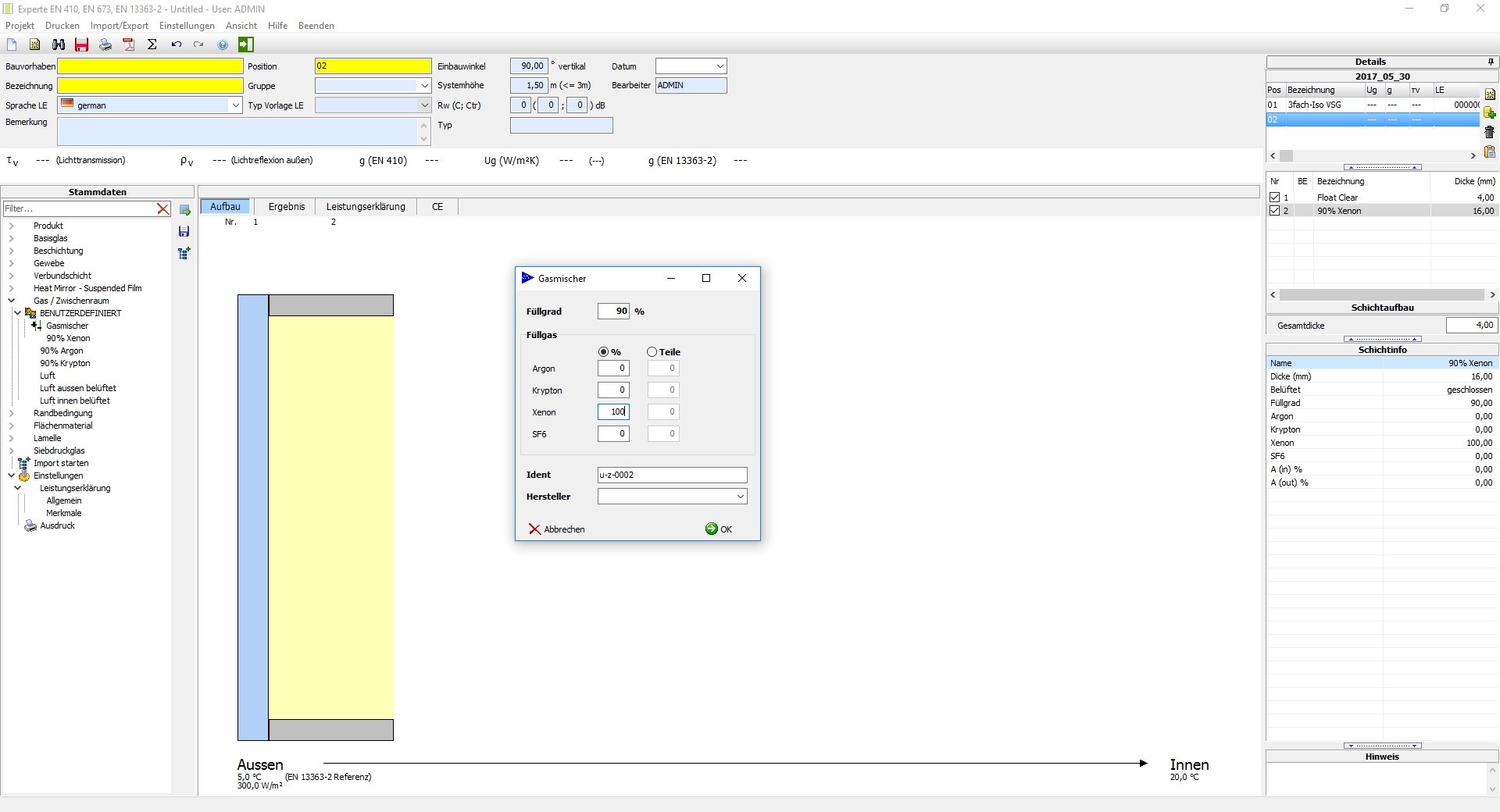This screenshot has width=1500, height=812.
Task: Click the Einstellungen gear icon in the tree
Action: click(24, 475)
